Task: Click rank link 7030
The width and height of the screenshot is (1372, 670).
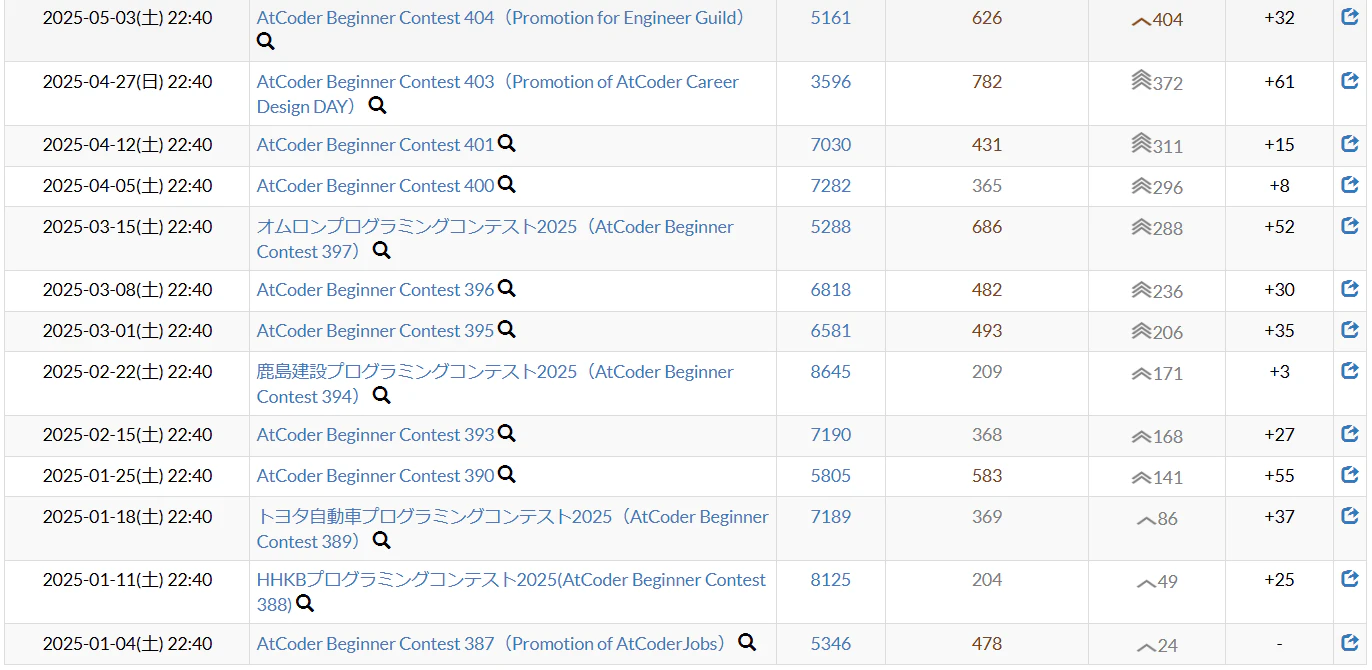Action: pos(831,145)
